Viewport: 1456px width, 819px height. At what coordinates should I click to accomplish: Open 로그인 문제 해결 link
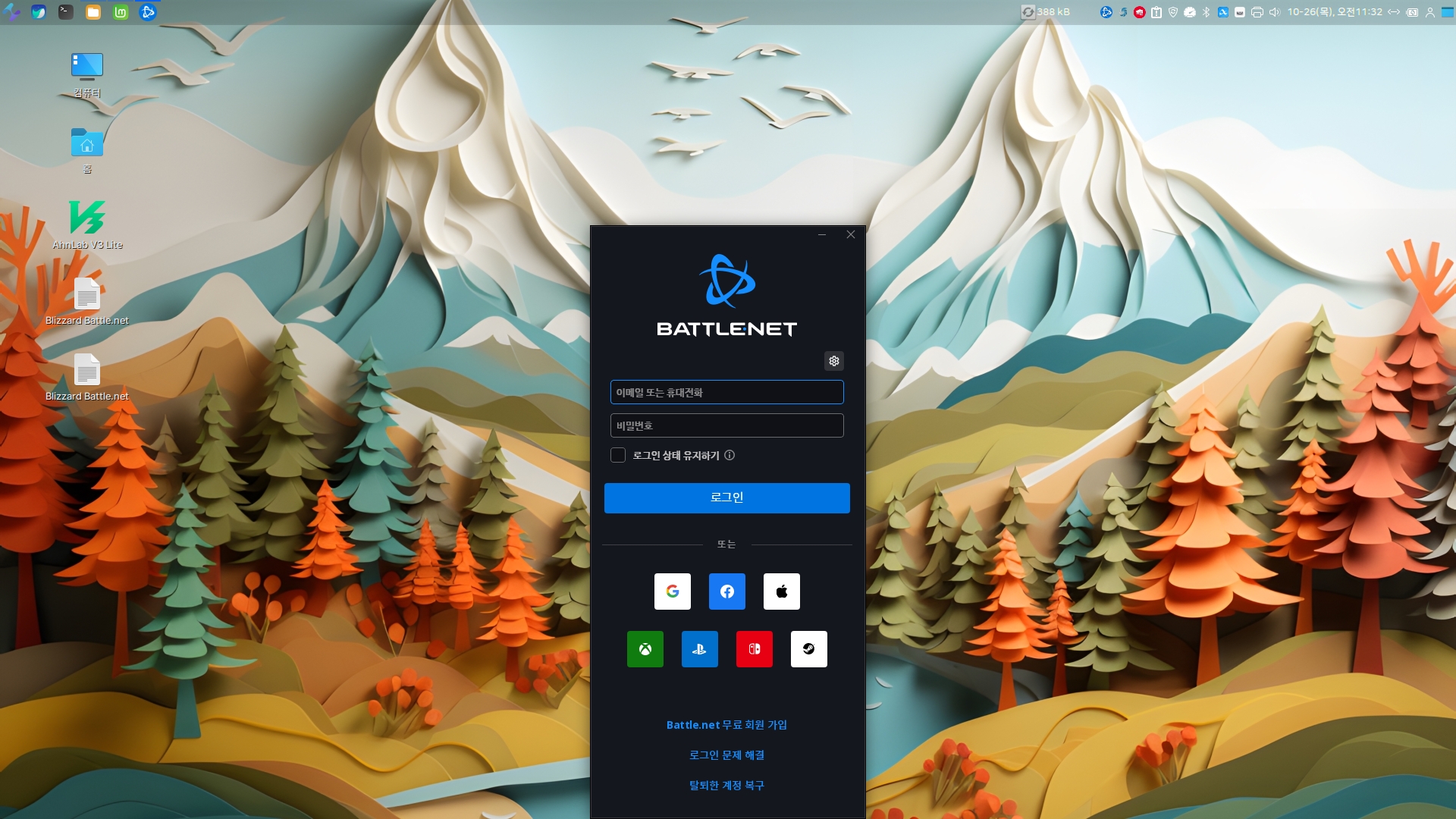[726, 755]
